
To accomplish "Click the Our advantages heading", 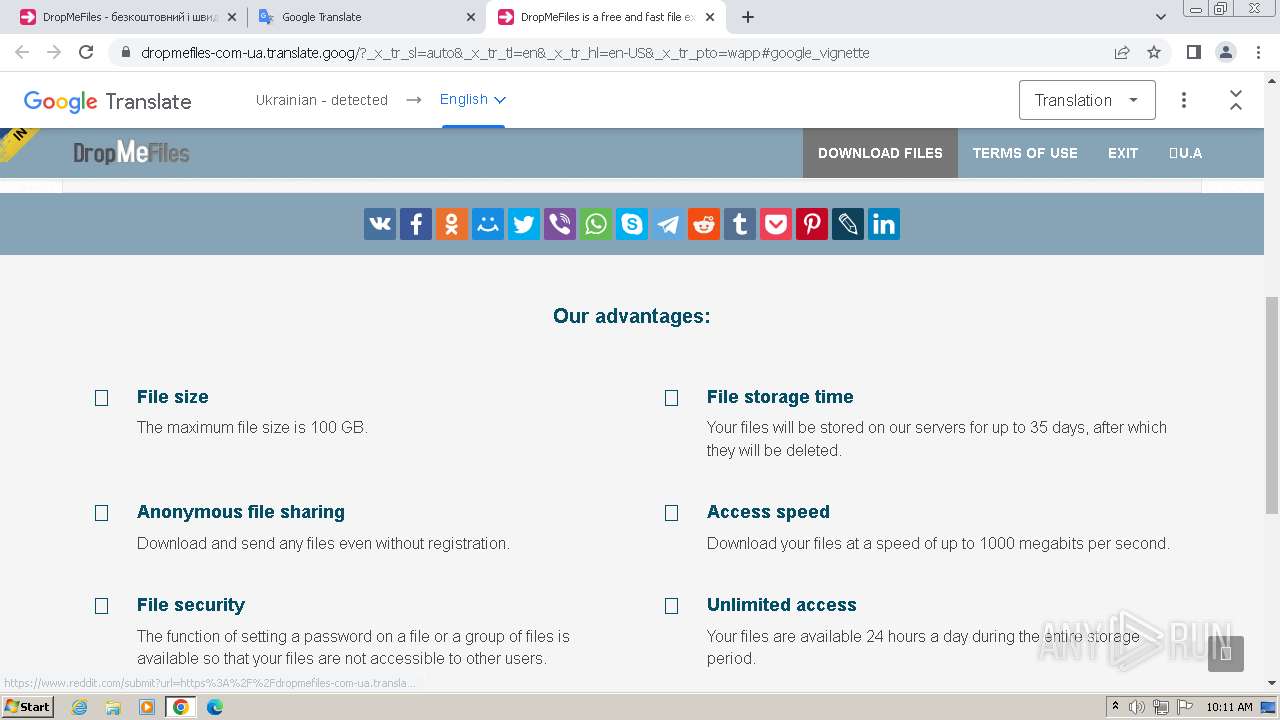I will (632, 316).
